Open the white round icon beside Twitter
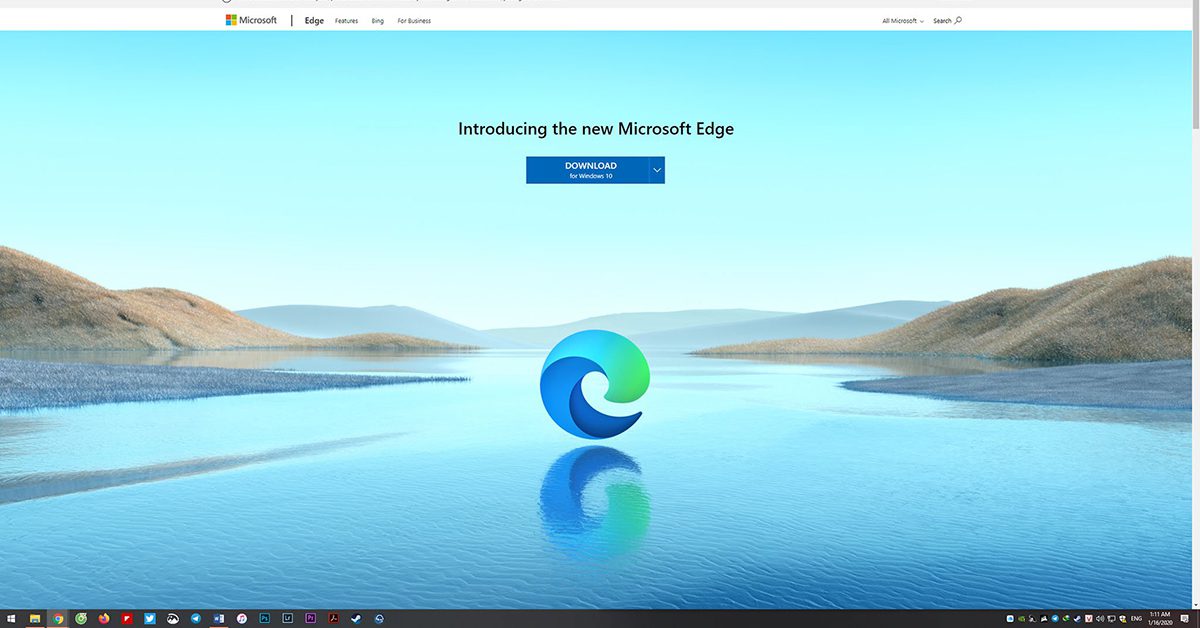The width and height of the screenshot is (1200, 628). (173, 619)
